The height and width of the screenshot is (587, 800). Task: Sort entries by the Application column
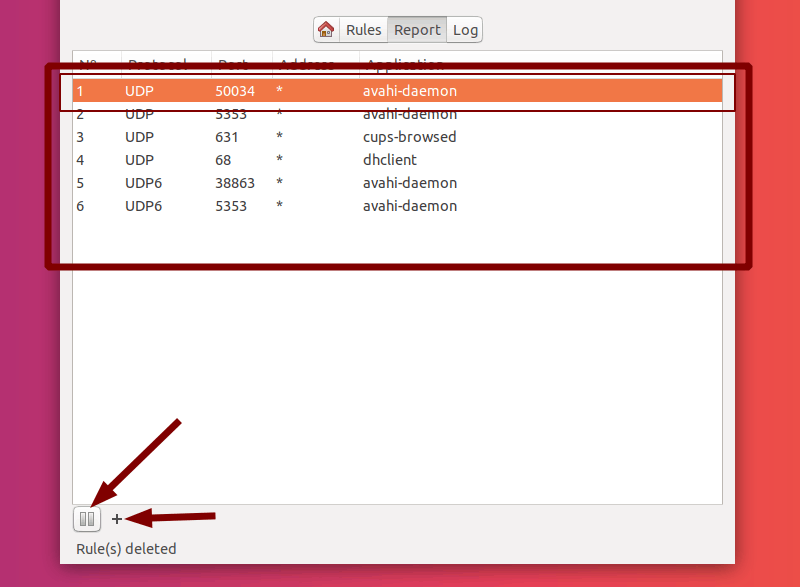click(404, 63)
